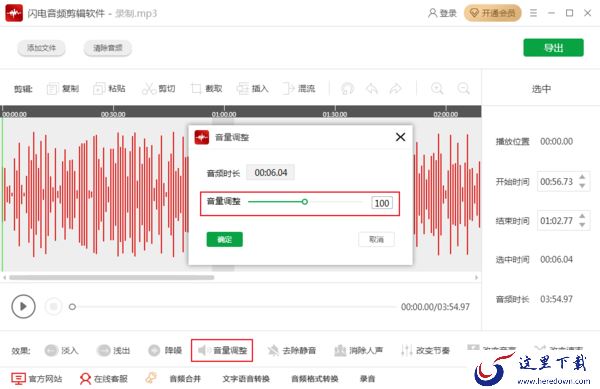Apply the 去除静音 (remove silence) effect
The height and width of the screenshot is (389, 600).
[x=292, y=350]
